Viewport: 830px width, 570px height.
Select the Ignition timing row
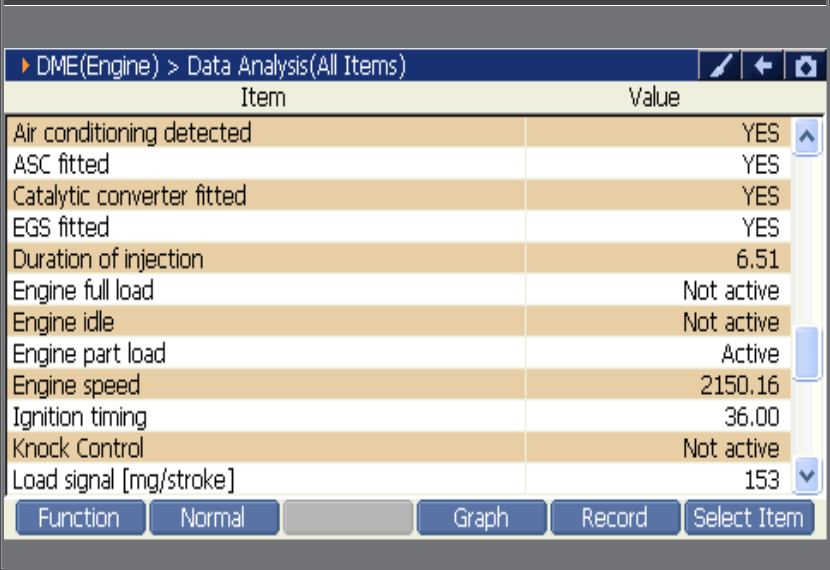click(x=399, y=417)
